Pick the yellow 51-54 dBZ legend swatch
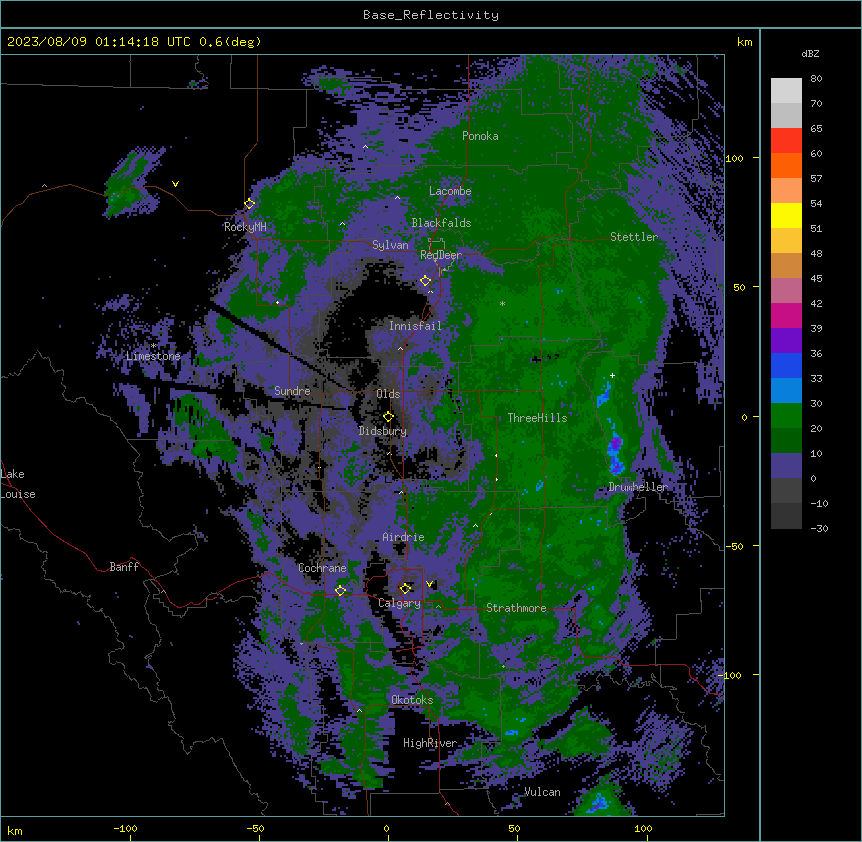Image resolution: width=862 pixels, height=842 pixels. [786, 215]
